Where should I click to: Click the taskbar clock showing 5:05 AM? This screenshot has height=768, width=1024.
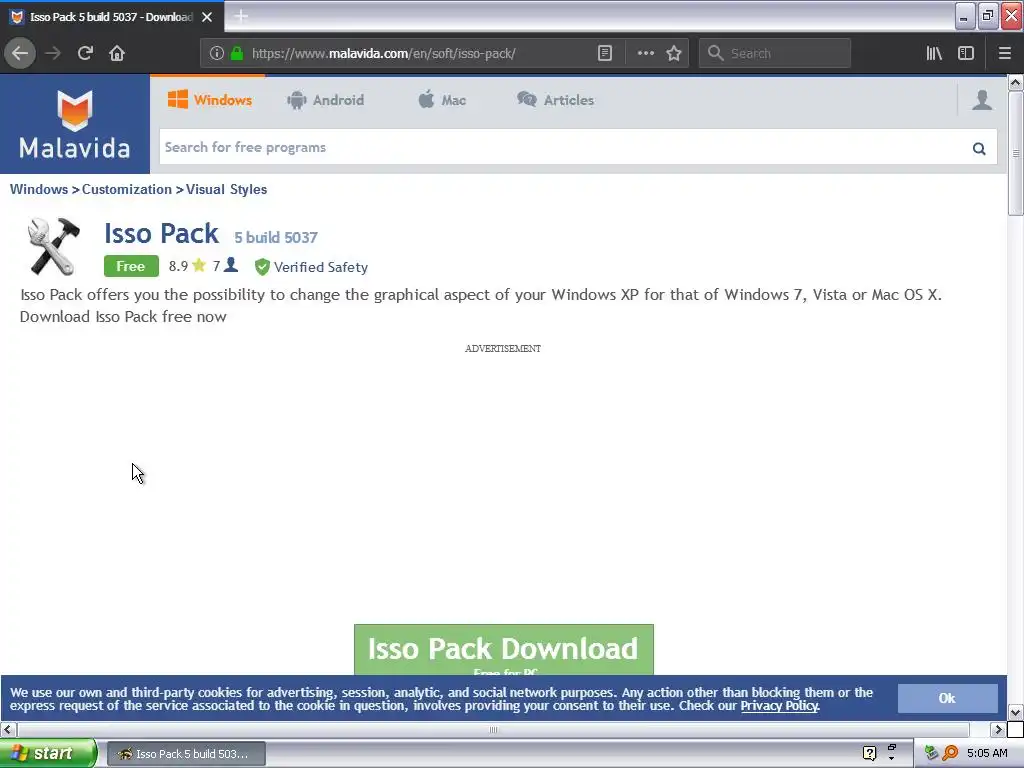(987, 753)
